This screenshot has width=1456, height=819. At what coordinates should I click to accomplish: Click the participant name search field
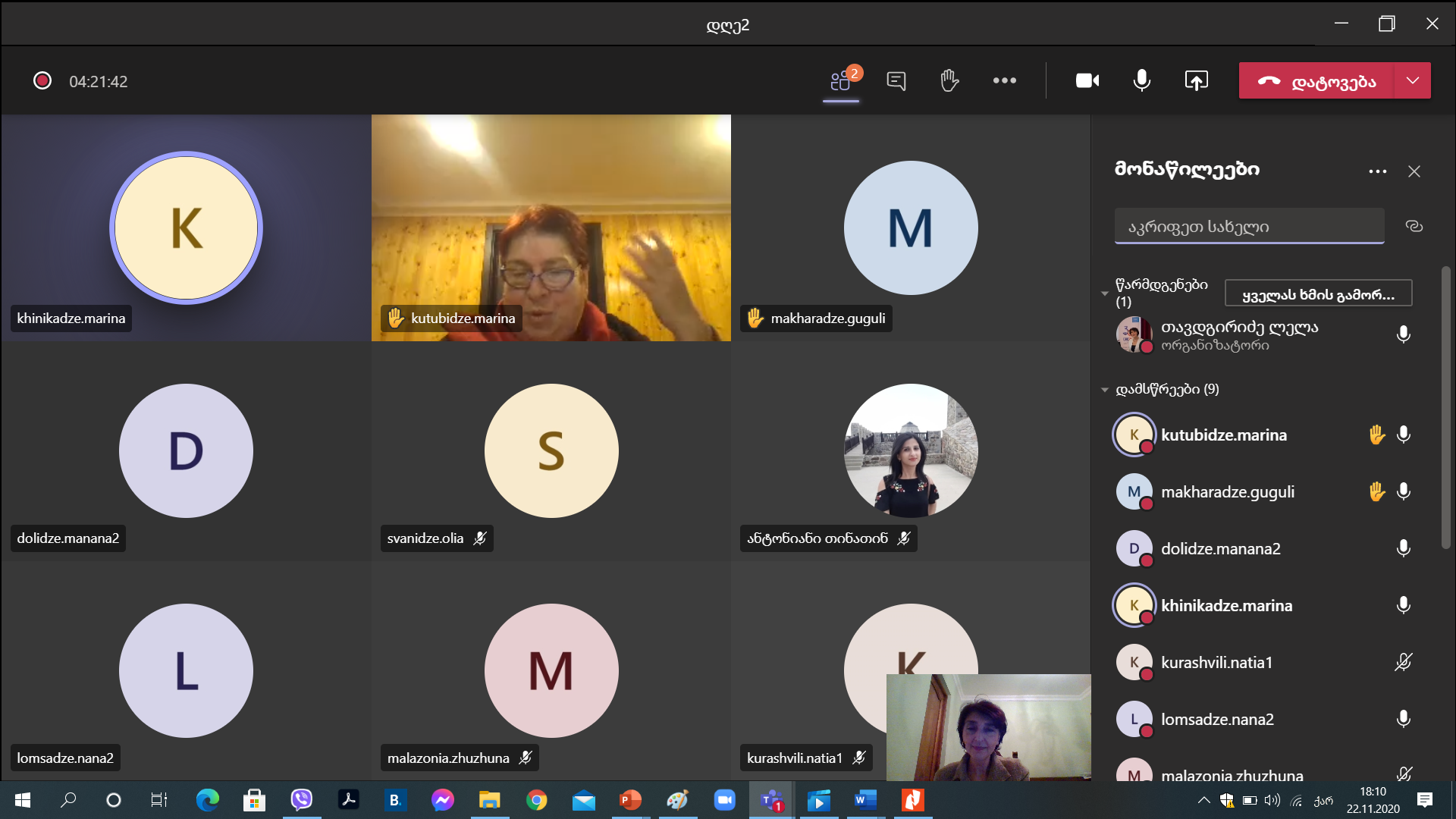(x=1248, y=226)
